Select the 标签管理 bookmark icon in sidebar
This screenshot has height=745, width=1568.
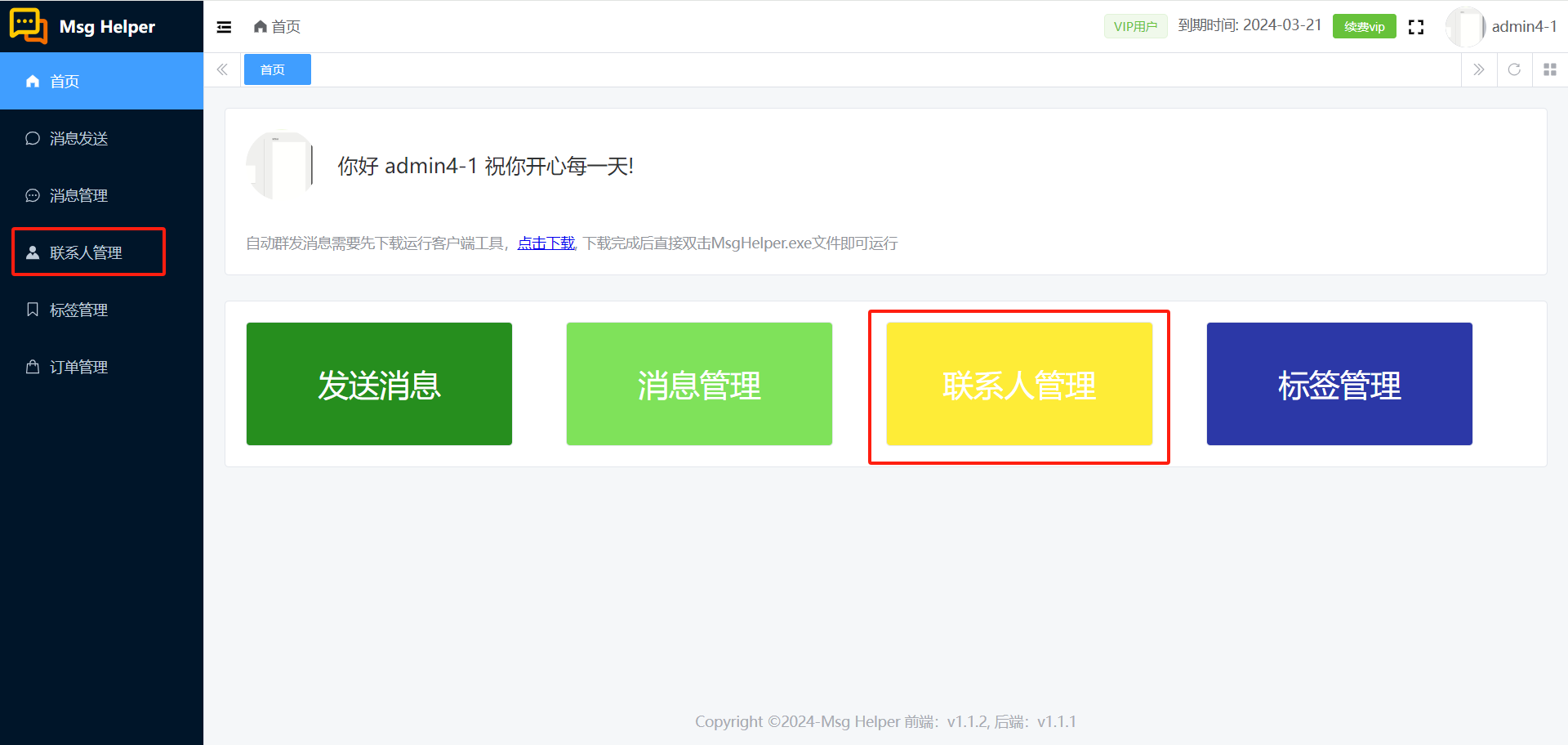(x=32, y=310)
